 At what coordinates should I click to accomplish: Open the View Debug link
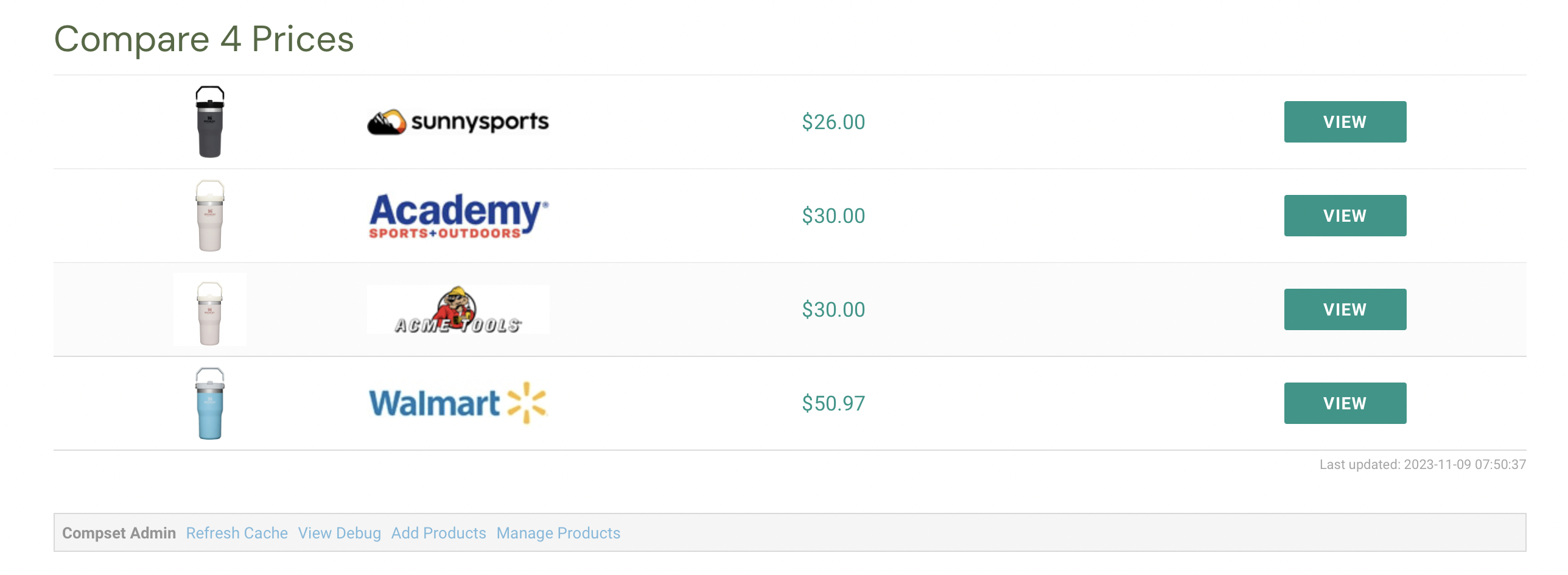(x=340, y=533)
